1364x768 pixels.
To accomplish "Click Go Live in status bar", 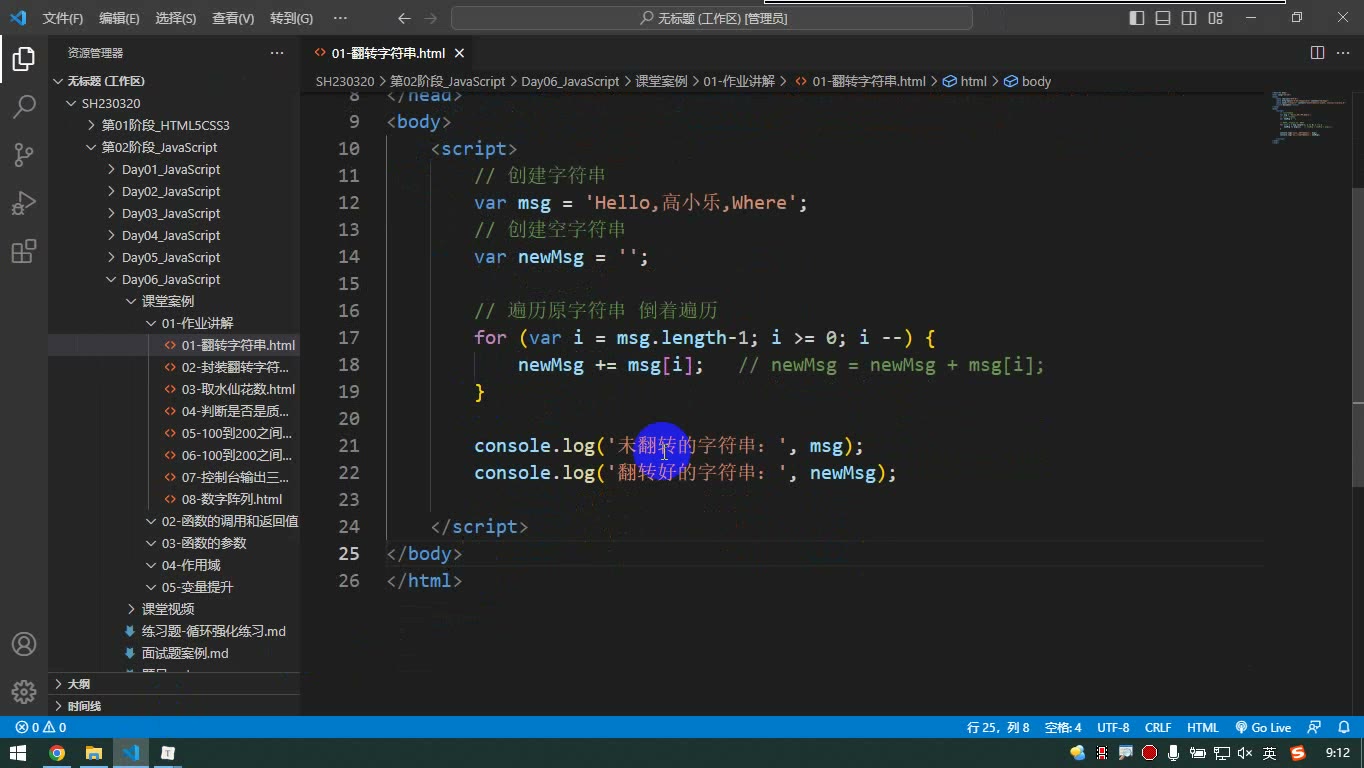I will pos(1264,728).
